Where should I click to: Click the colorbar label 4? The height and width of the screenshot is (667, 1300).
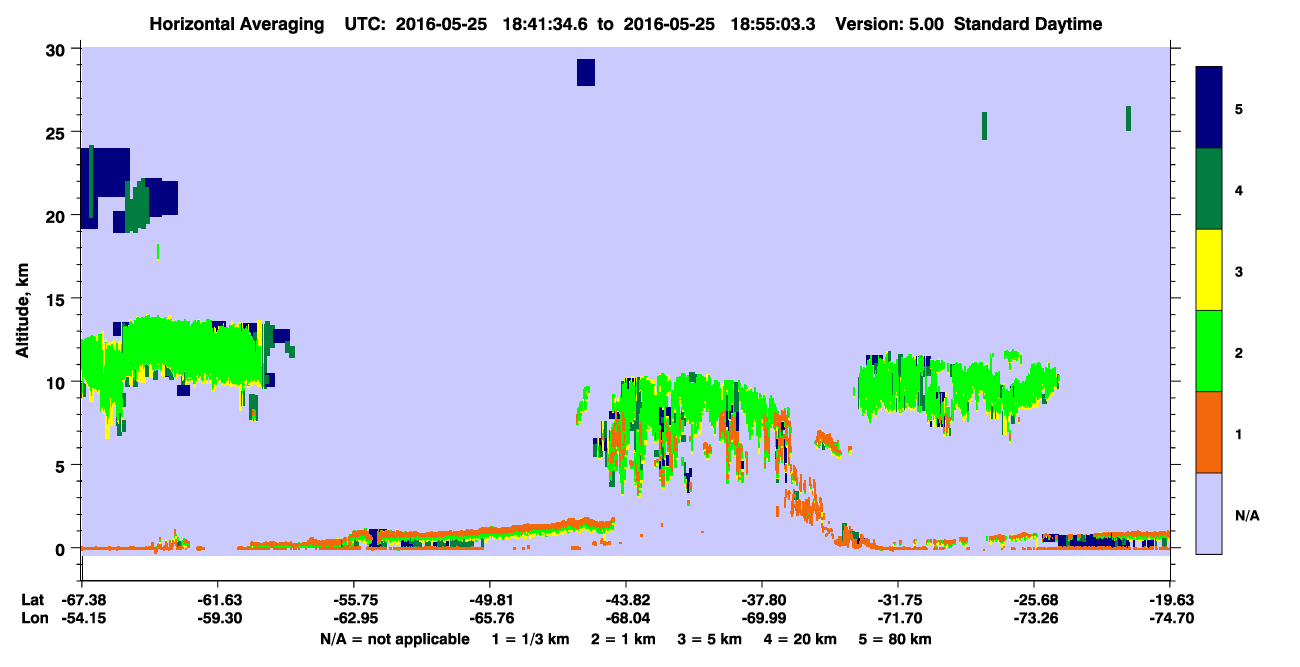1238,189
